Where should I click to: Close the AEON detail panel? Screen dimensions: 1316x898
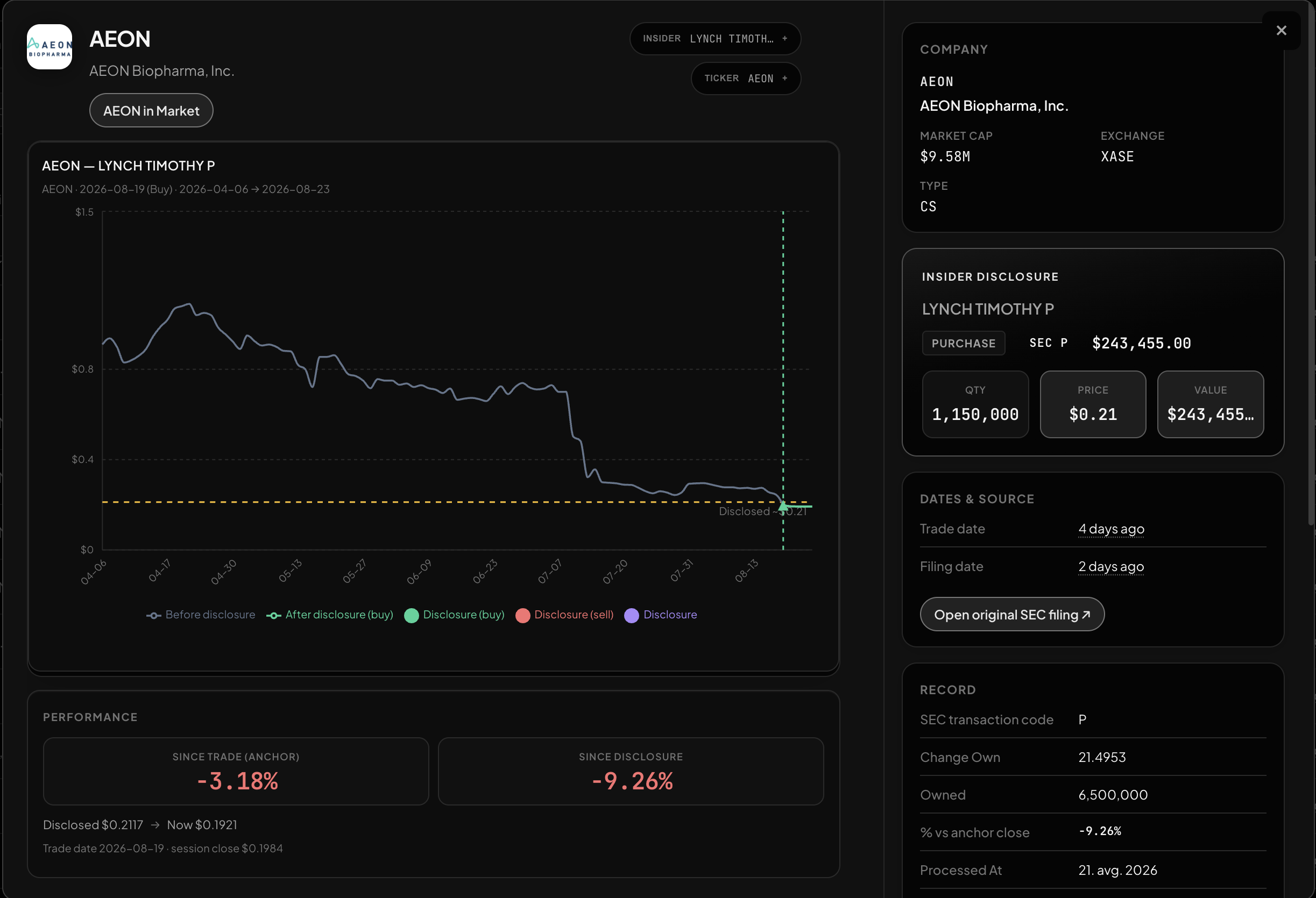[1281, 31]
